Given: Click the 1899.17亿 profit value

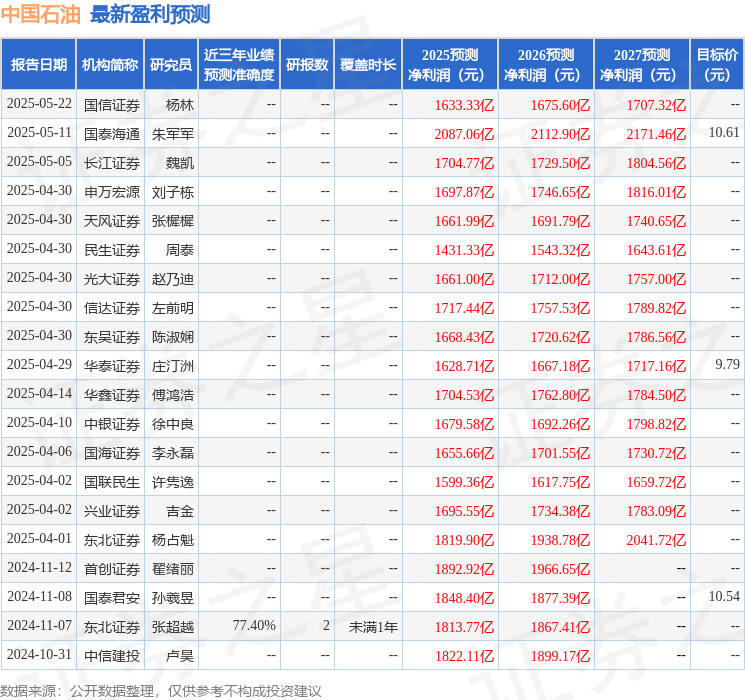Looking at the screenshot, I should click(560, 656).
